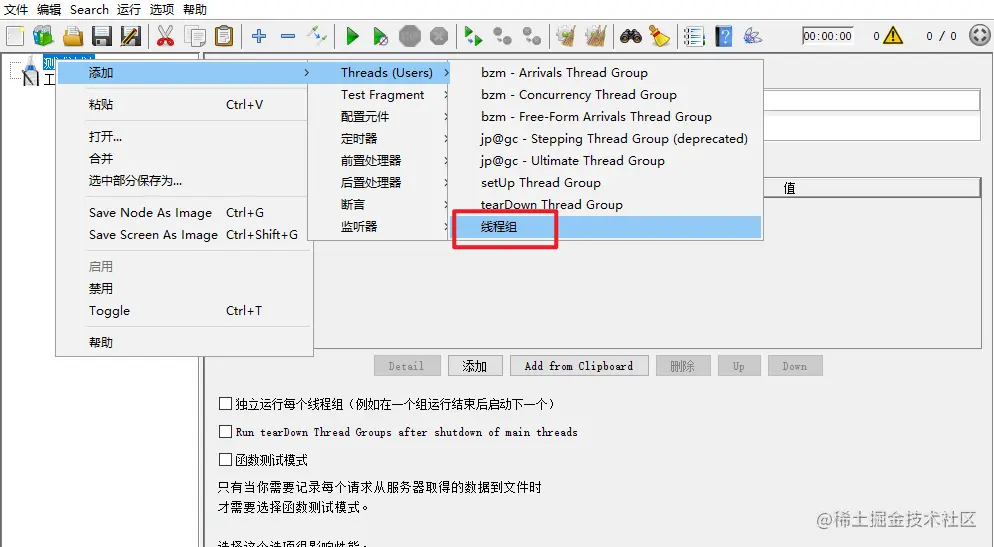The width and height of the screenshot is (994, 547).
Task: Click the 添加 button below the variables table
Action: click(x=475, y=366)
